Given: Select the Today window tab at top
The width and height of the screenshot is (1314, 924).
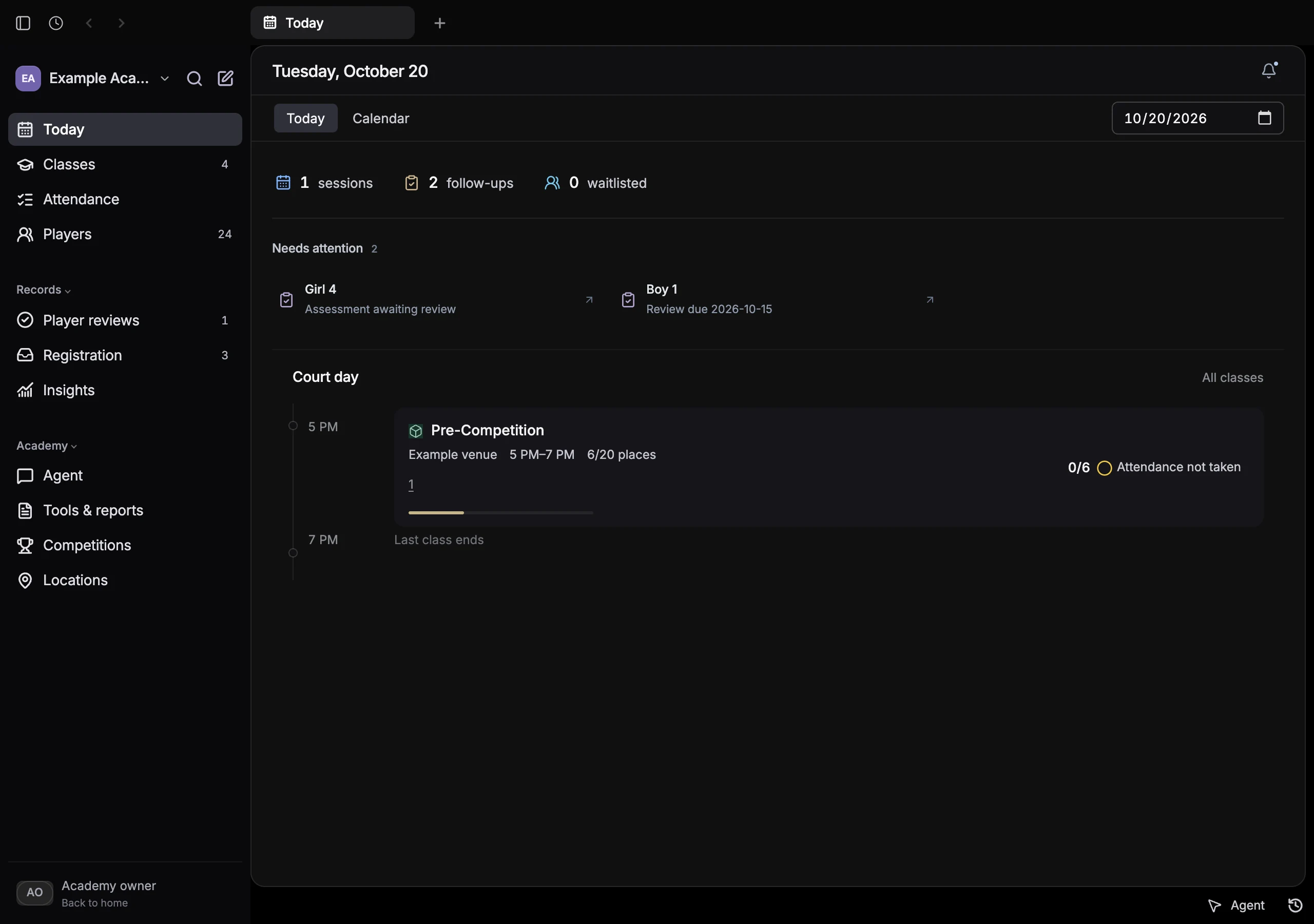Looking at the screenshot, I should [x=333, y=23].
